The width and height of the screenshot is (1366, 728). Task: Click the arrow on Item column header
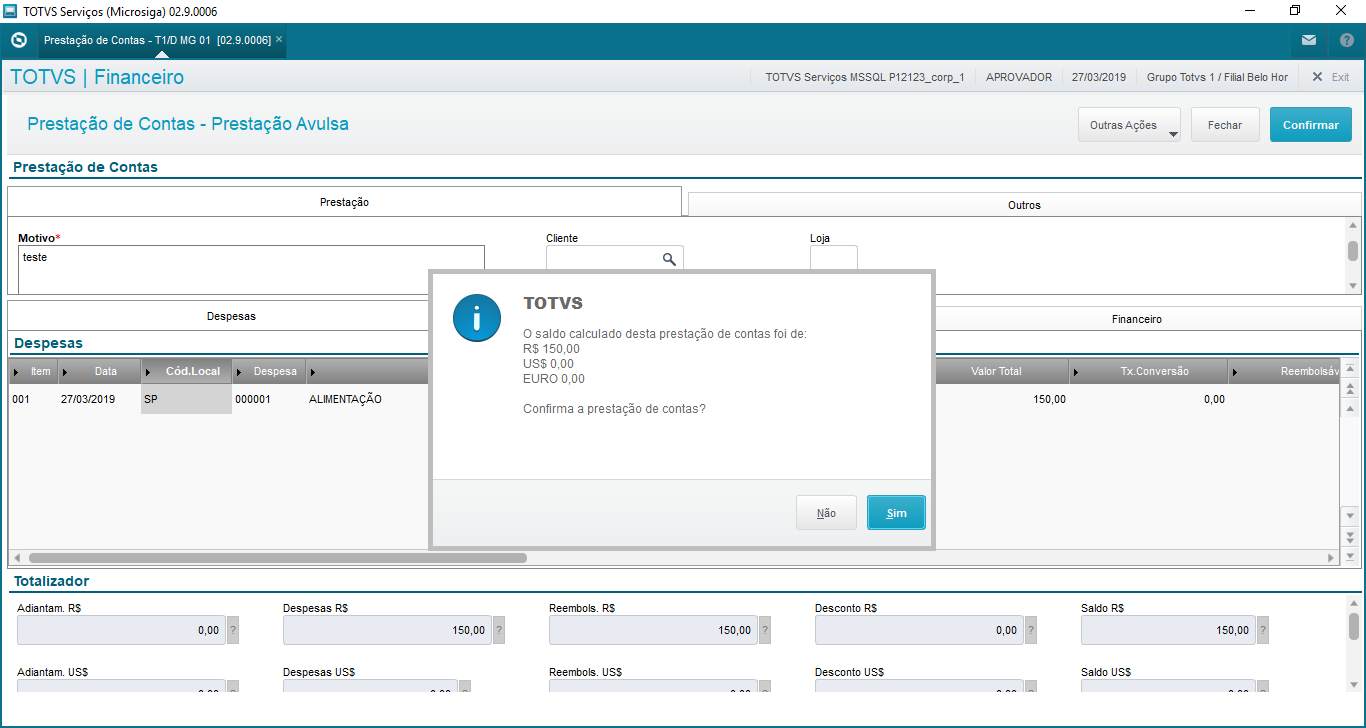[16, 372]
